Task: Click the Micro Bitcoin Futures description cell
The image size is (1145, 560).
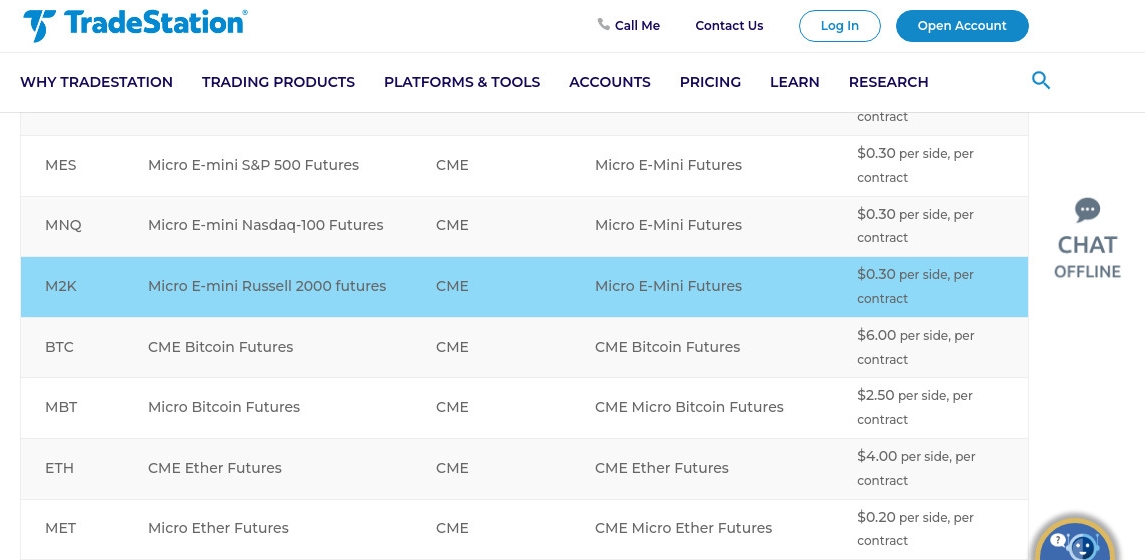Action: click(x=224, y=407)
